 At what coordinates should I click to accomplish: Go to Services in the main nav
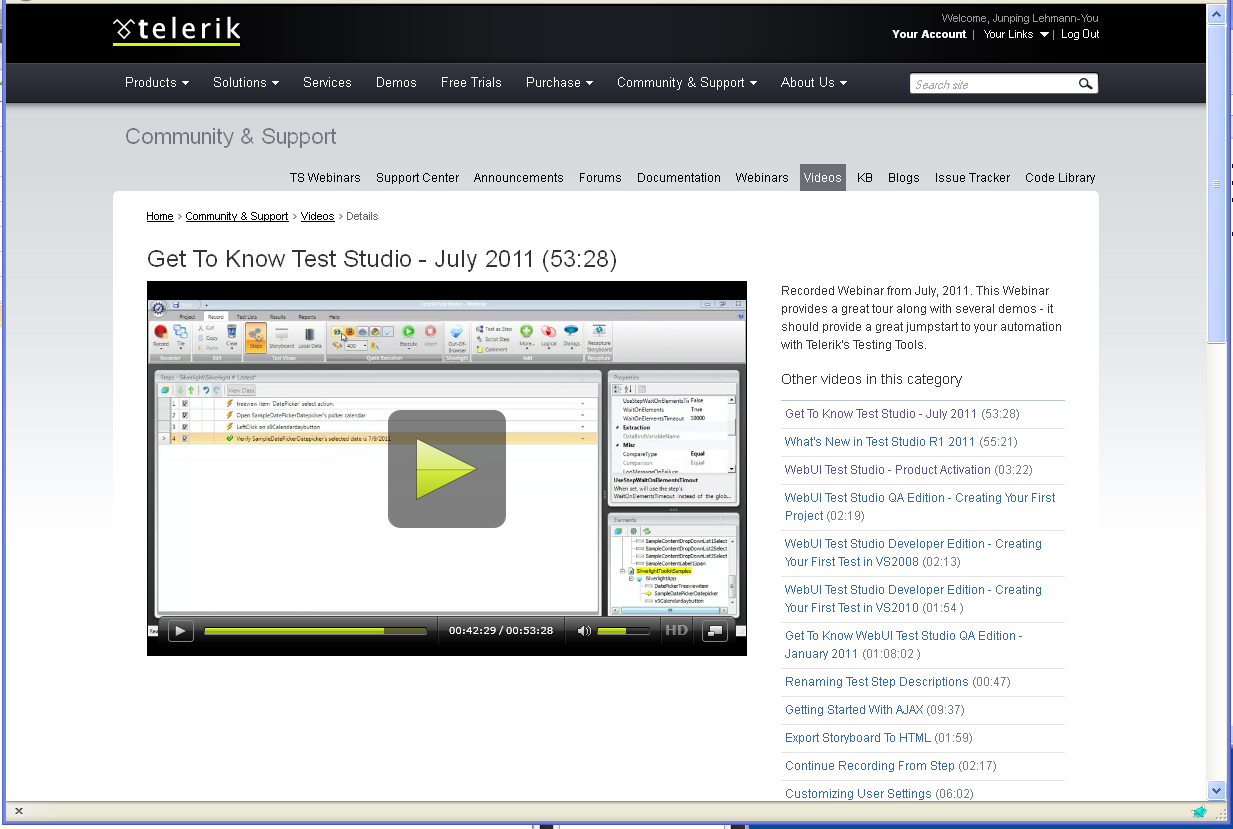(327, 83)
